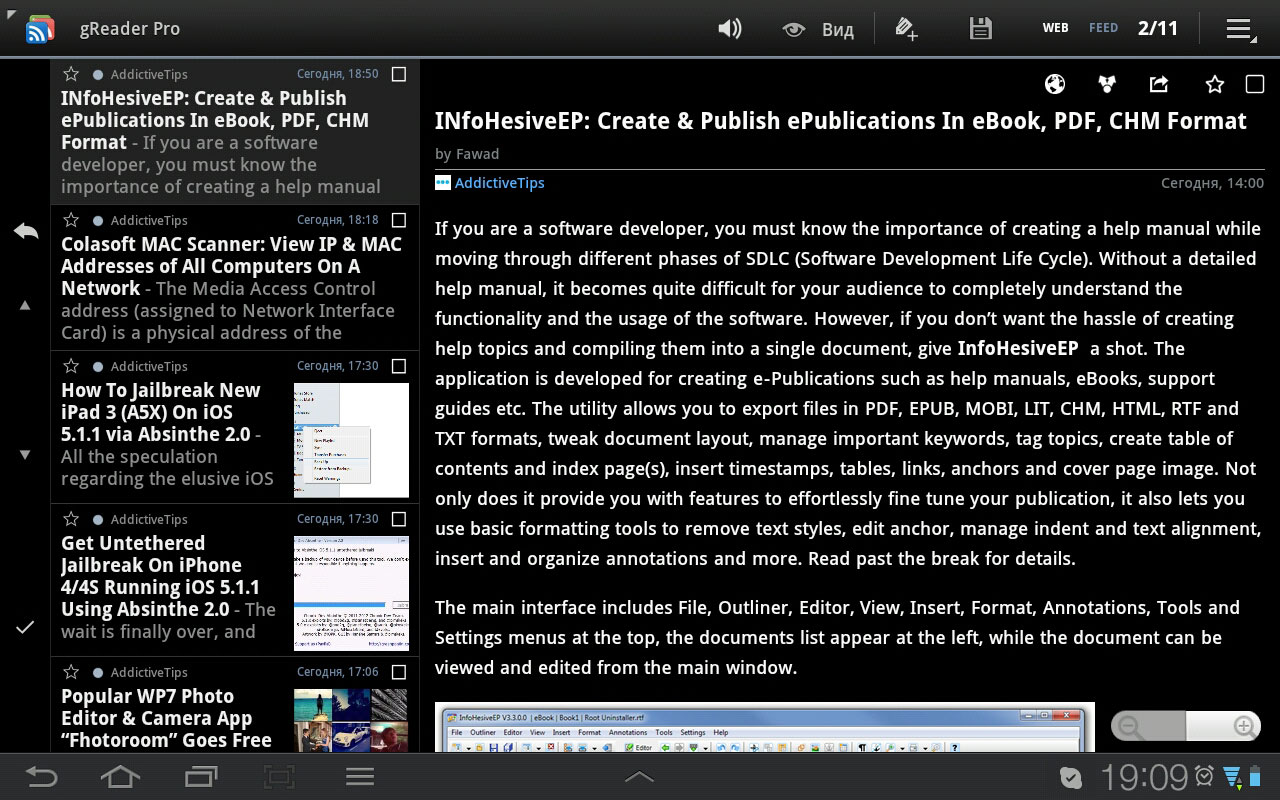
Task: Open thumbnail of the iPad 3 jailbreak article
Action: click(351, 440)
